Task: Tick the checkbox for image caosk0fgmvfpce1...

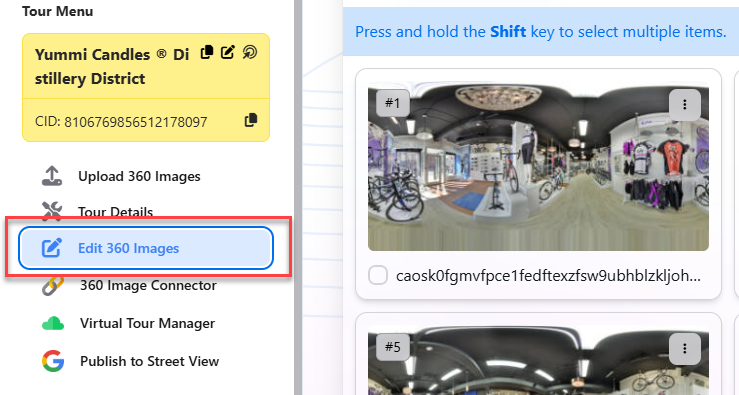Action: [x=378, y=275]
